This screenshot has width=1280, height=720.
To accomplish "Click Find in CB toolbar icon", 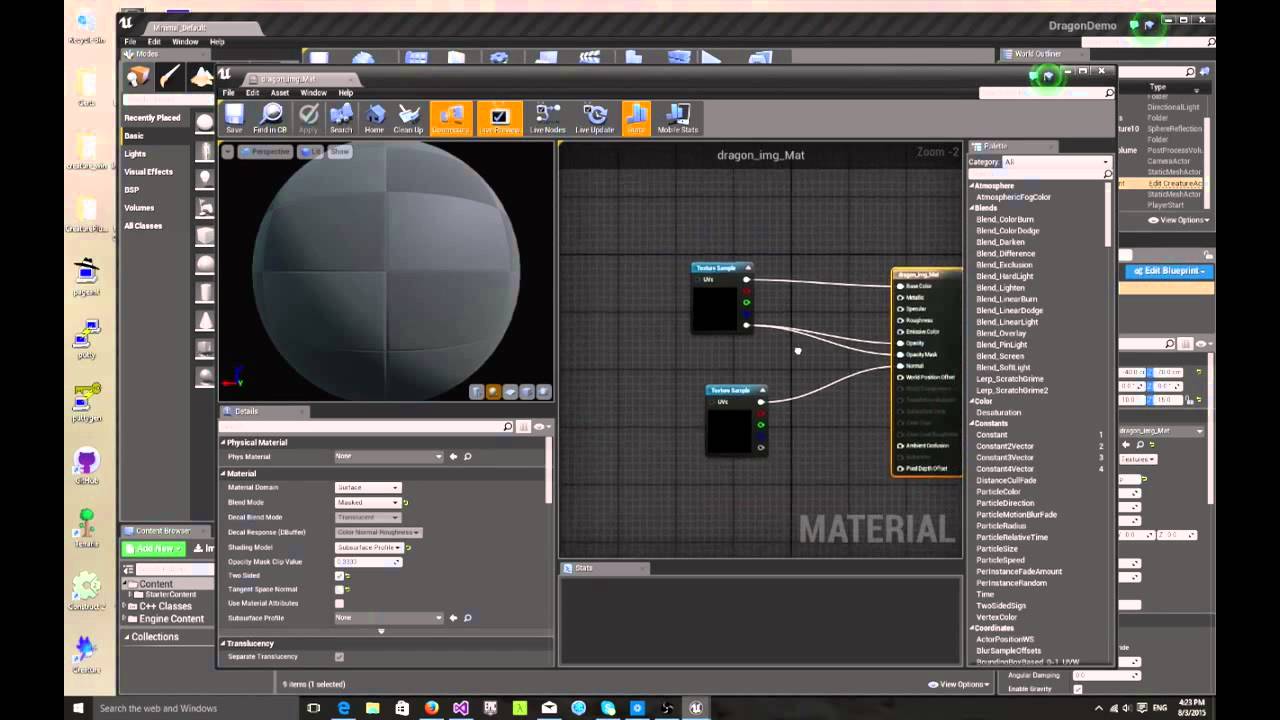I will (x=270, y=118).
